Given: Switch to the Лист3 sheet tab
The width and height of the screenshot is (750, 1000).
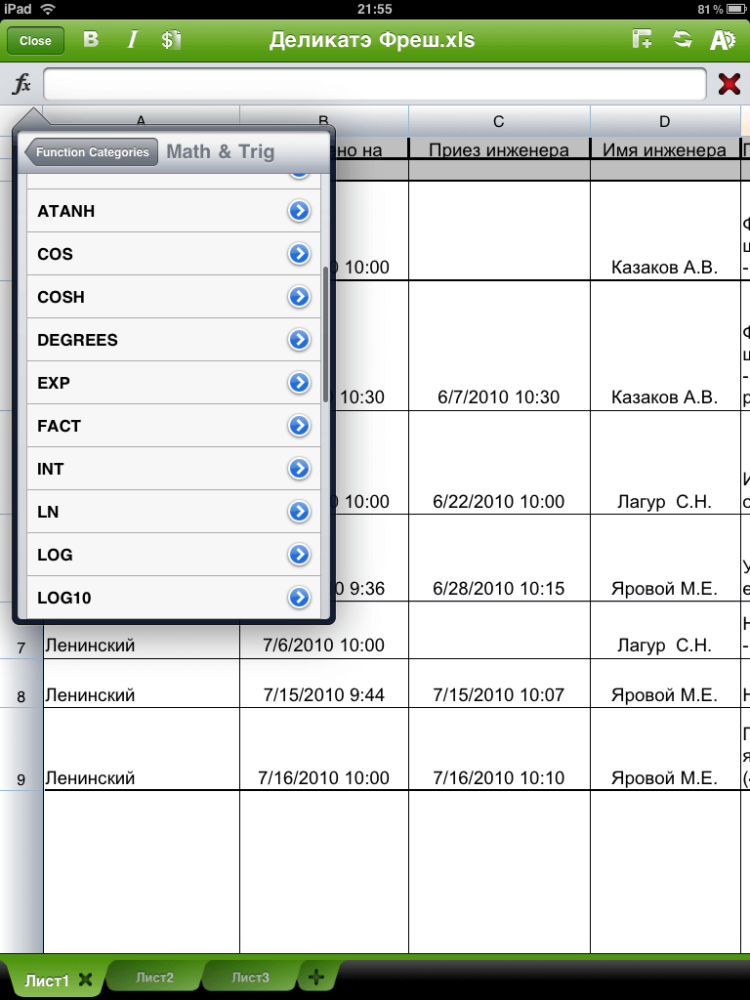Looking at the screenshot, I should click(250, 977).
